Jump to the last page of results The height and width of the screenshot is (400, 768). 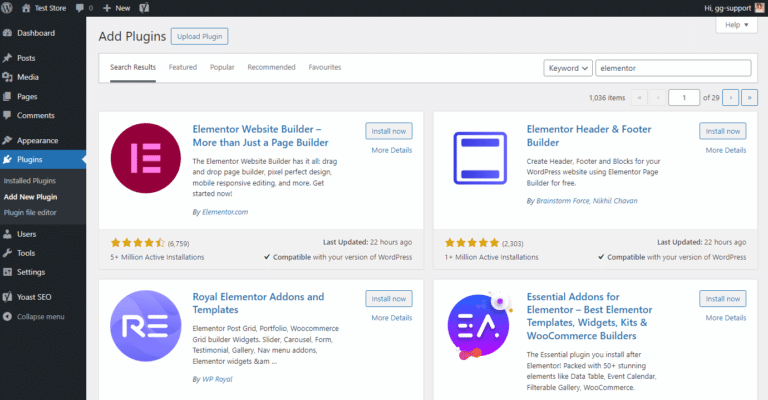749,97
